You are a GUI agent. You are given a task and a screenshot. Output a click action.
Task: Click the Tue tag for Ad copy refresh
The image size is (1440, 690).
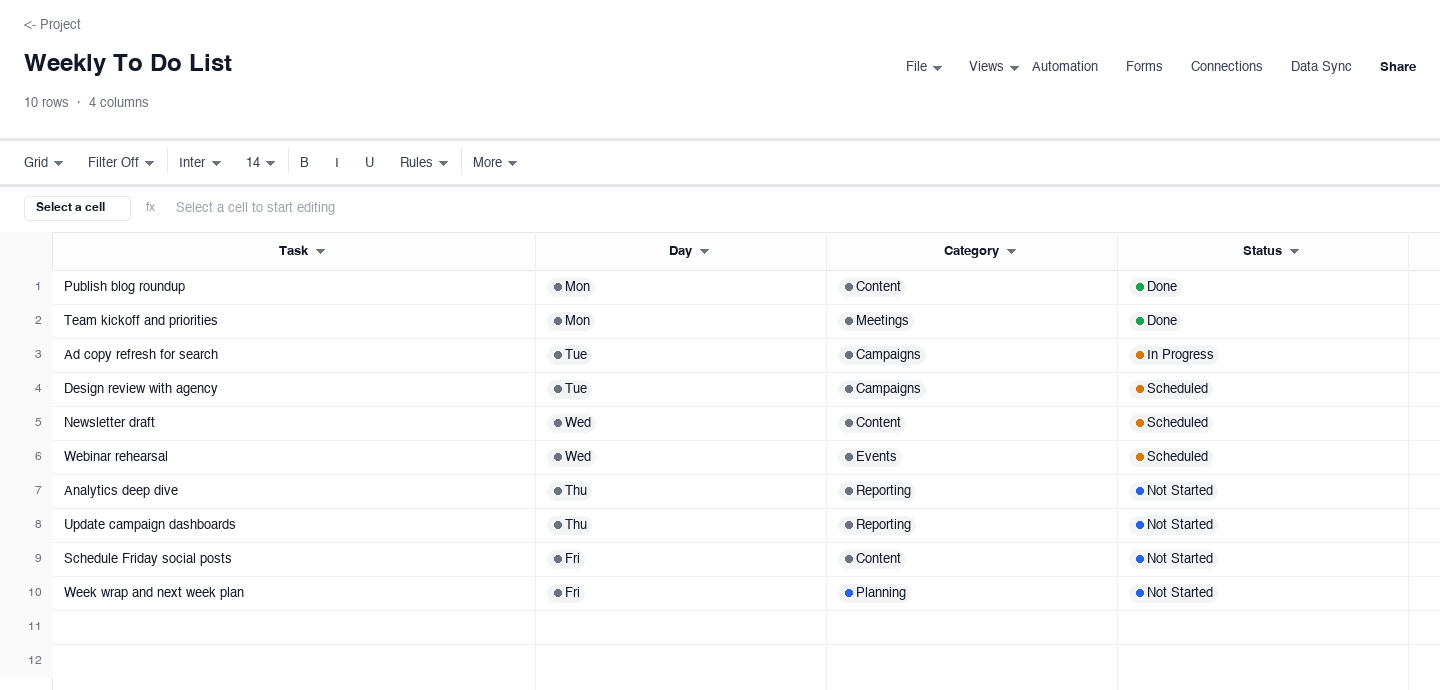[570, 355]
